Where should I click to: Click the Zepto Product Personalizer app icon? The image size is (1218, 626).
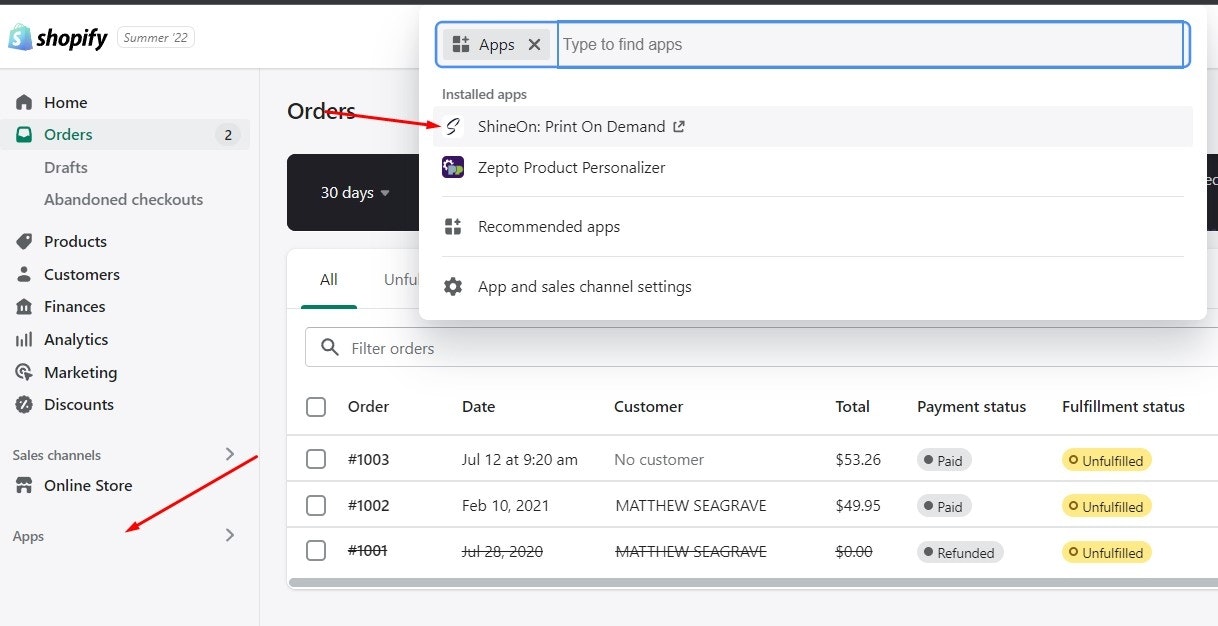pyautogui.click(x=453, y=167)
